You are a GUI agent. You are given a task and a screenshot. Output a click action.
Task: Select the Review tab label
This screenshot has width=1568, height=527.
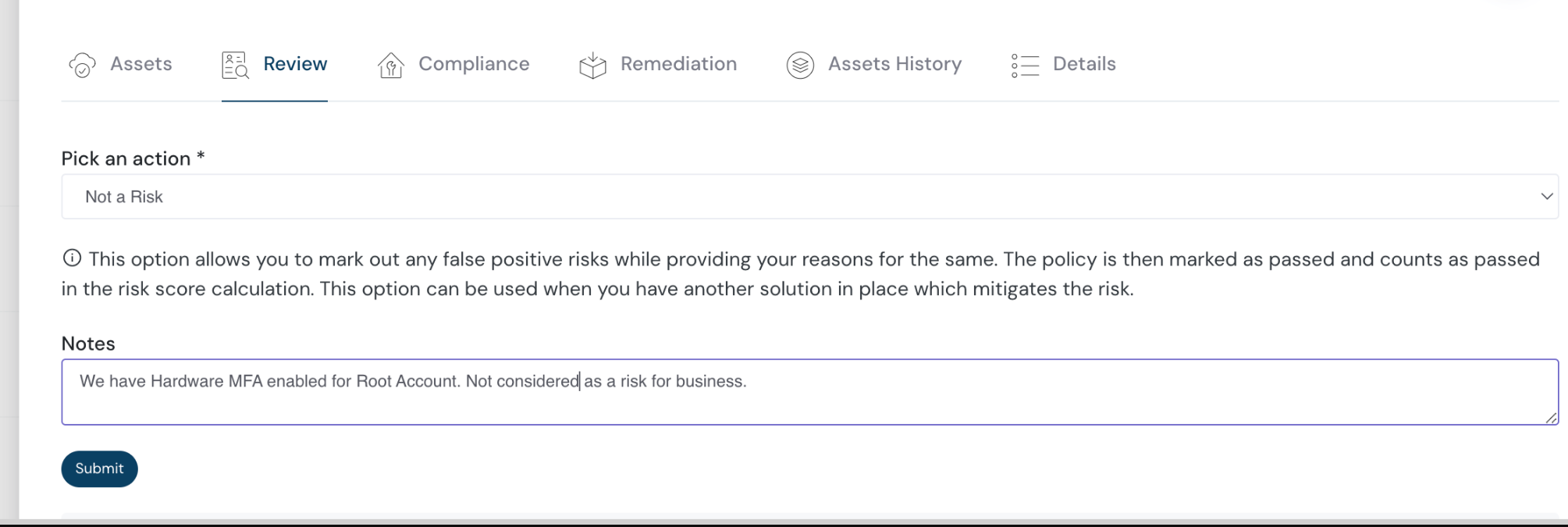(295, 64)
